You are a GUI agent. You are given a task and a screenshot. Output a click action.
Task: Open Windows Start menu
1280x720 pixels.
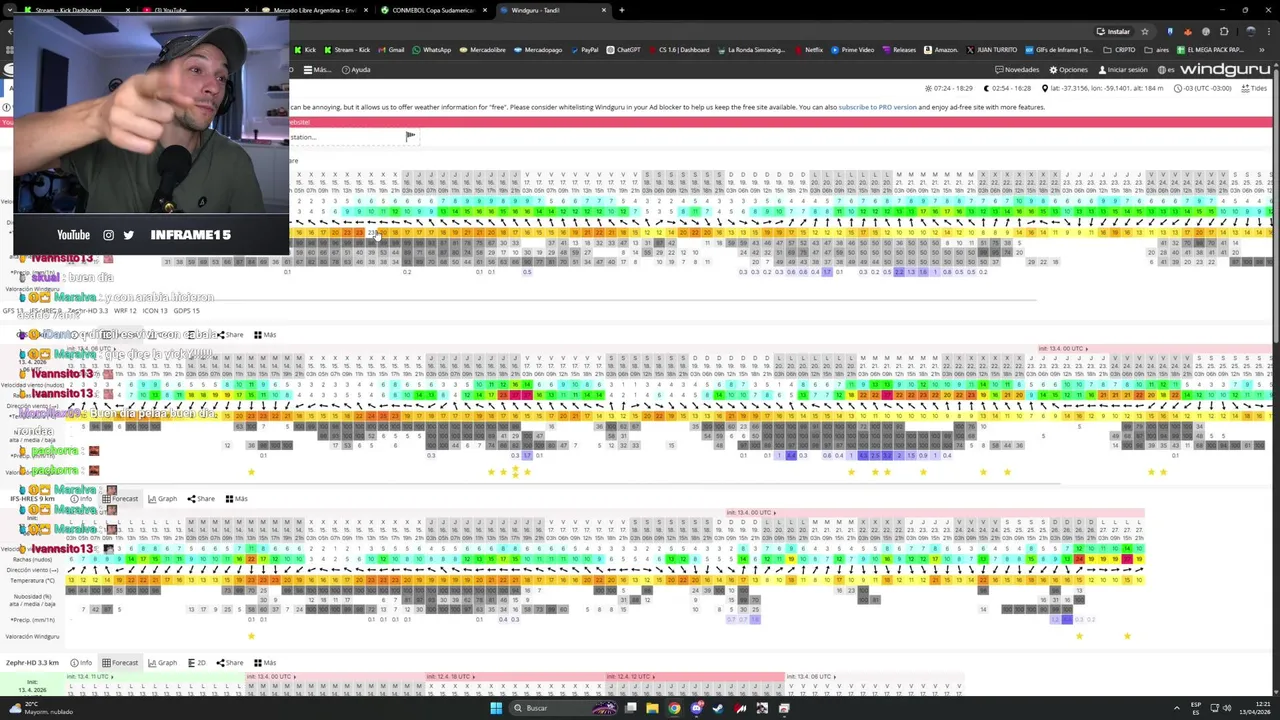point(496,708)
